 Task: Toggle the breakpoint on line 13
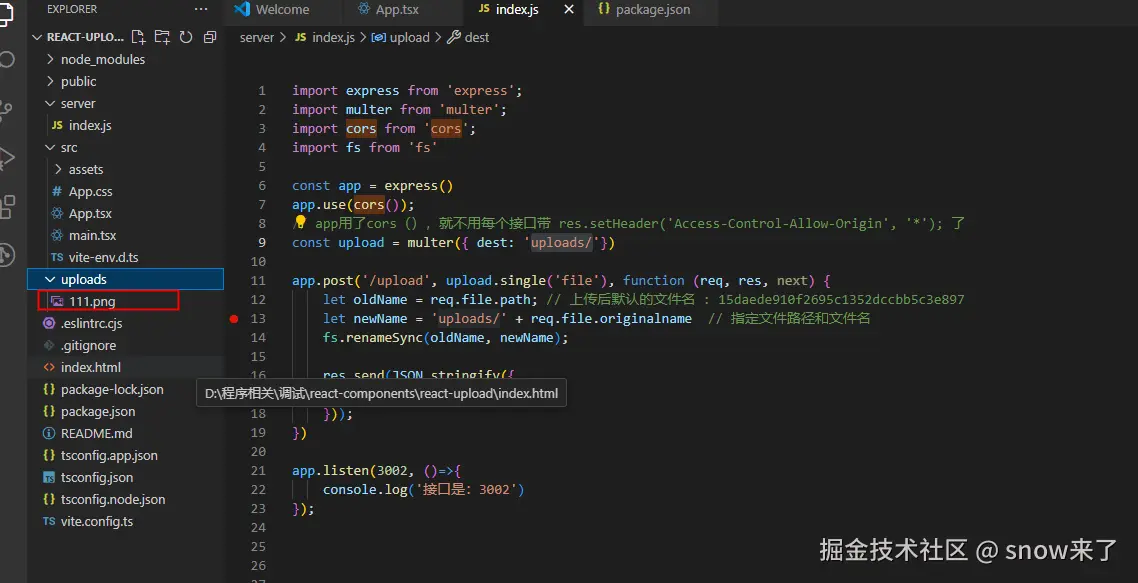point(234,319)
